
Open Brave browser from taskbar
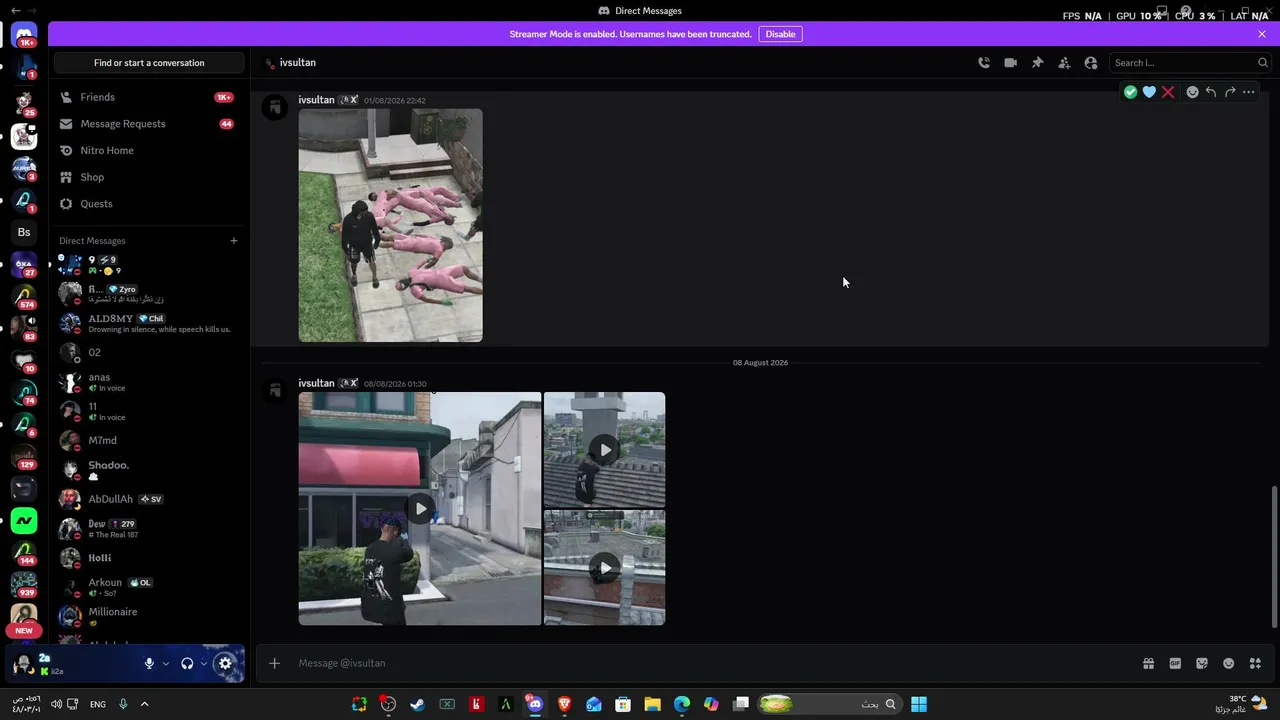pyautogui.click(x=565, y=704)
